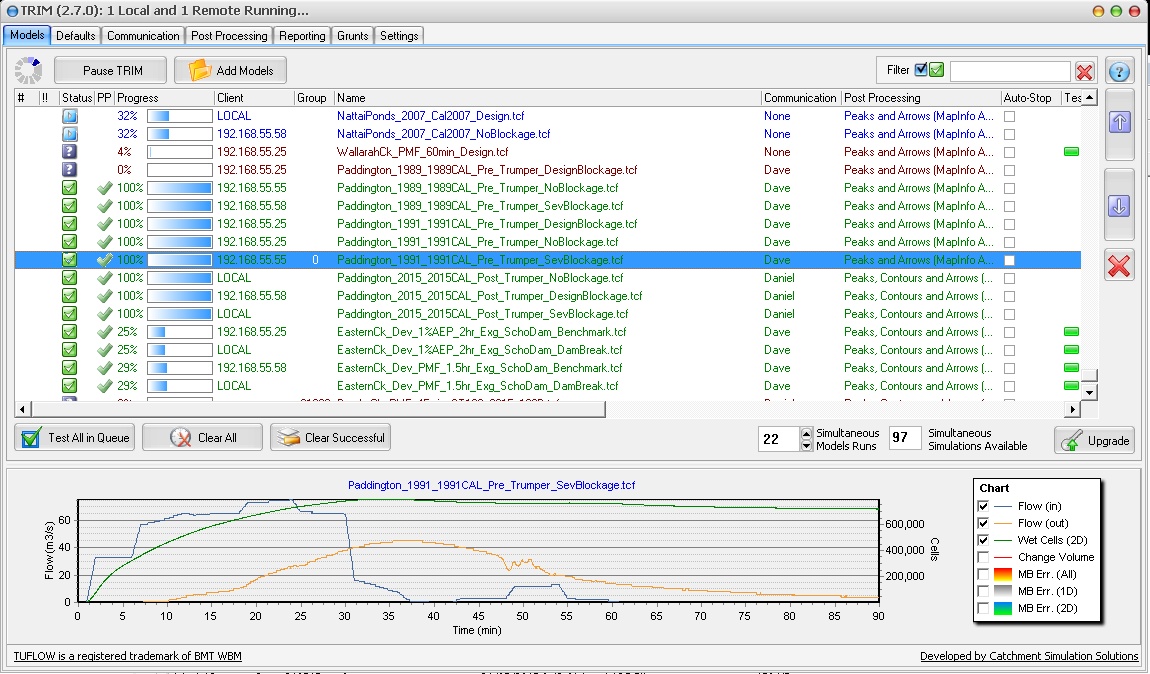The image size is (1150, 674).
Task: Click the Upgrade button
Action: [x=1094, y=440]
